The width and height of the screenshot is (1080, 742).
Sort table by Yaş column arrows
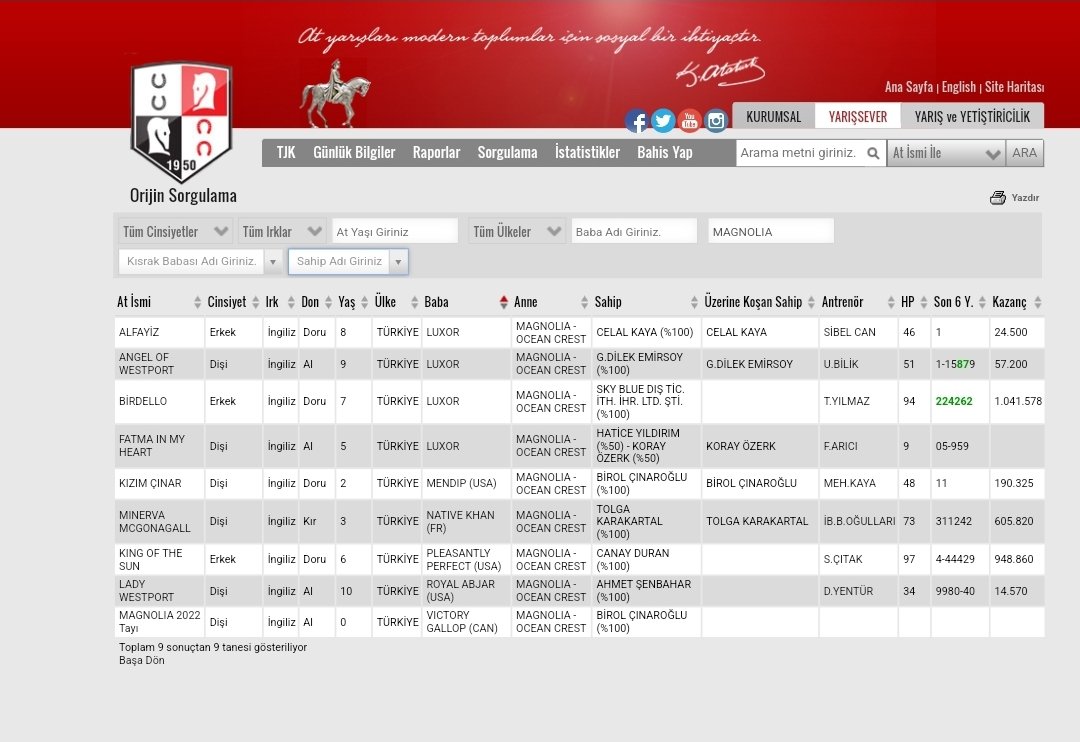coord(364,302)
